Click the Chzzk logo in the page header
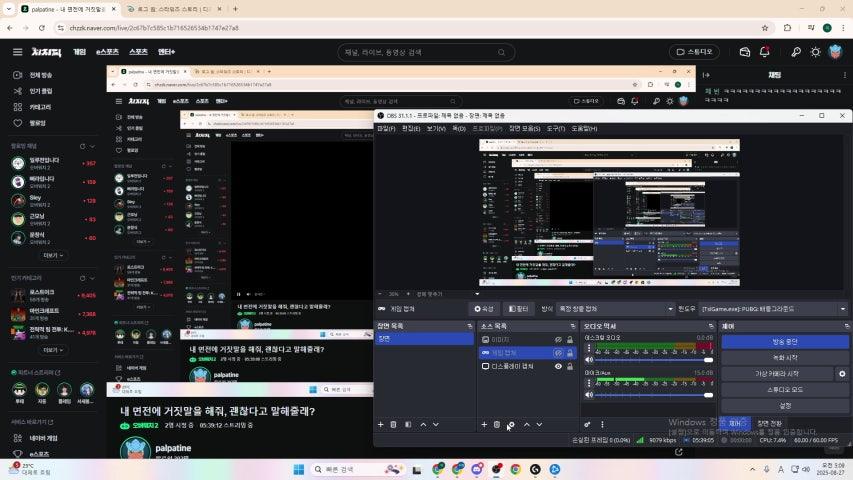Viewport: 853px width, 480px height. pyautogui.click(x=46, y=52)
